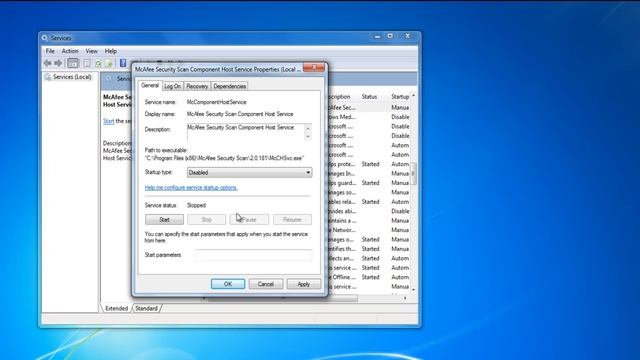Click the Cancel button

click(266, 284)
